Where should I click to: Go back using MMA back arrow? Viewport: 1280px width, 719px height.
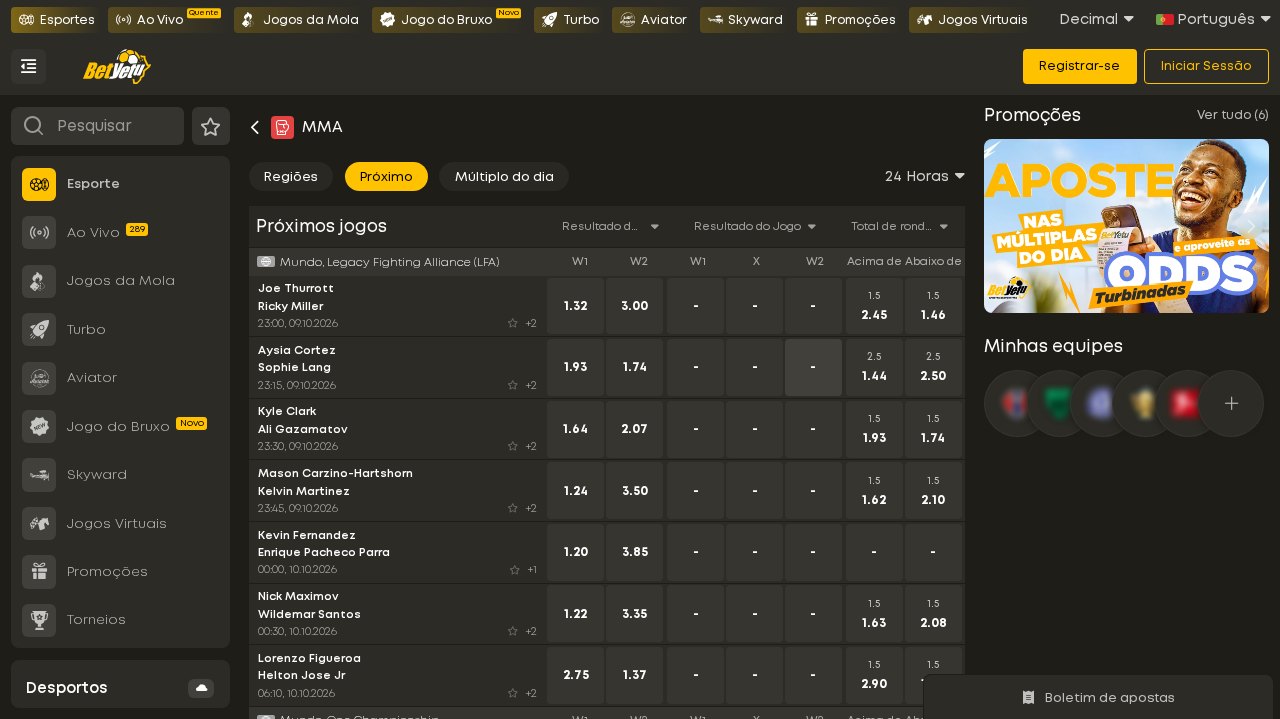255,127
